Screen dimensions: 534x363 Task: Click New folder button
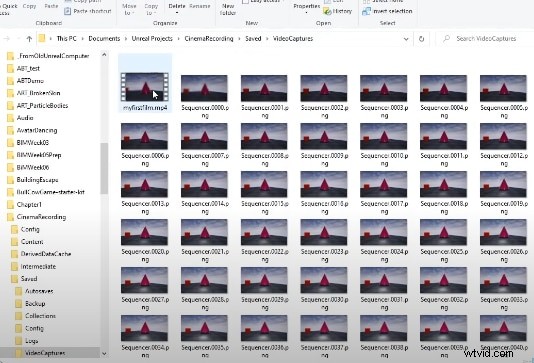click(x=228, y=9)
